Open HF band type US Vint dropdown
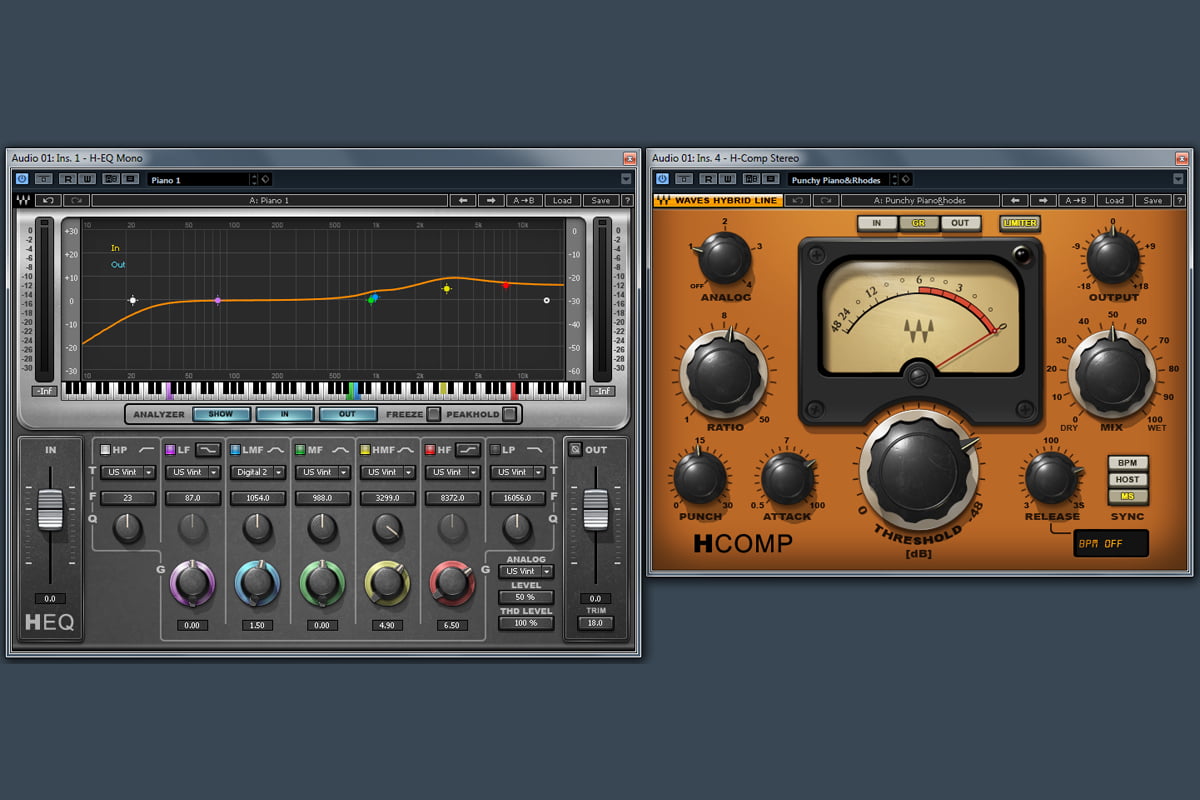1200x800 pixels. click(x=452, y=472)
